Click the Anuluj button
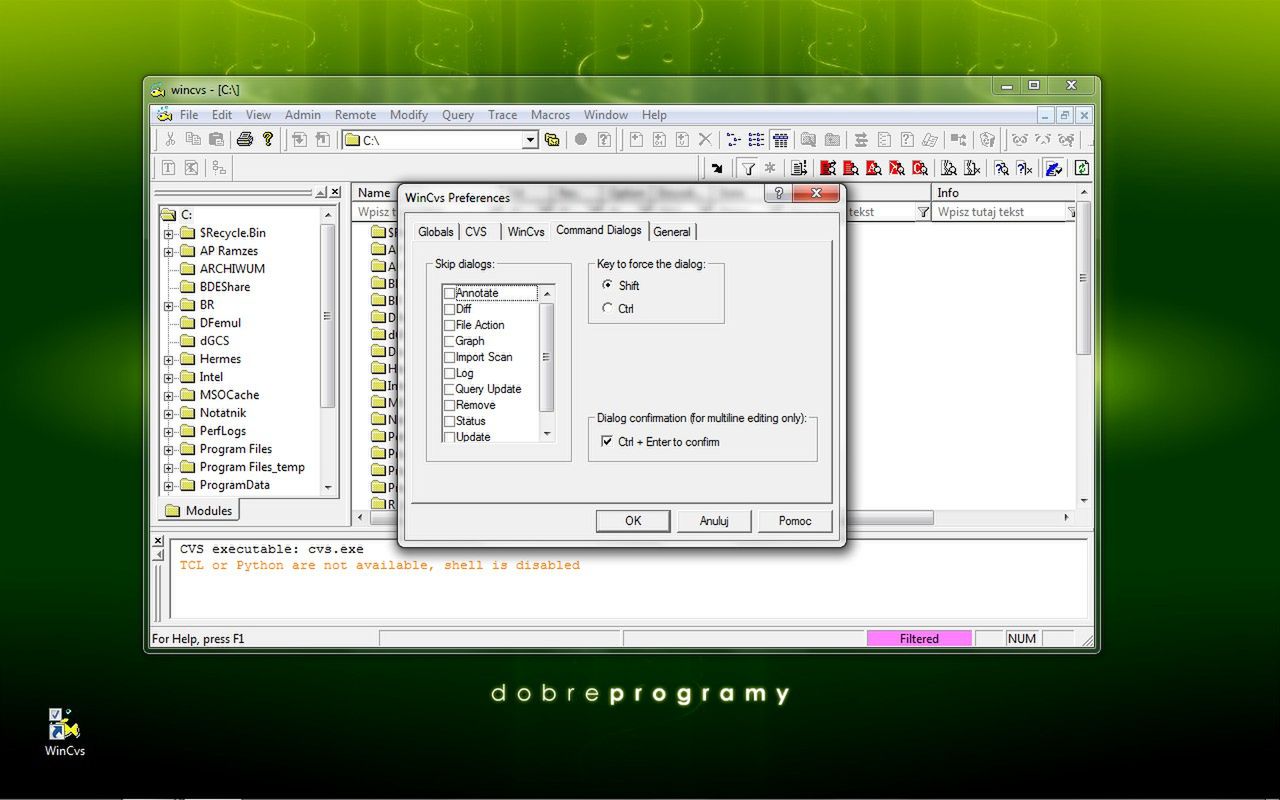The image size is (1280, 800). [x=714, y=521]
